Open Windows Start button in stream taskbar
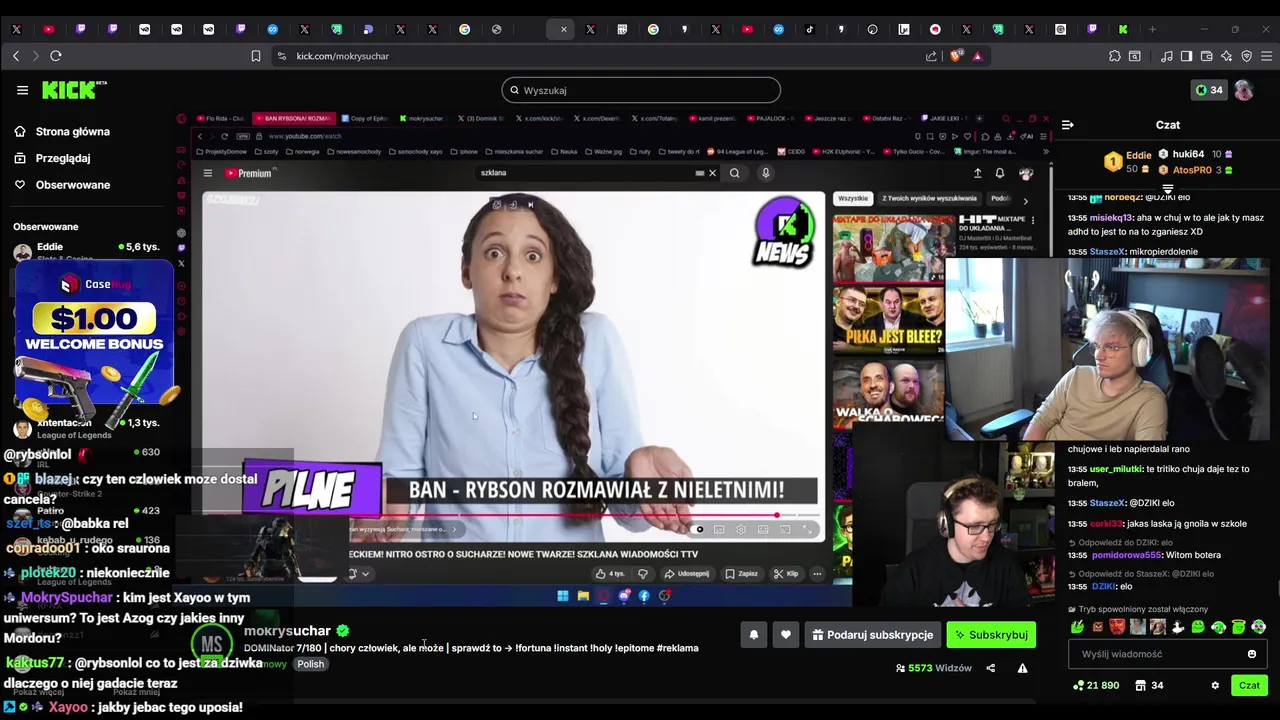The width and height of the screenshot is (1280, 720). [563, 596]
